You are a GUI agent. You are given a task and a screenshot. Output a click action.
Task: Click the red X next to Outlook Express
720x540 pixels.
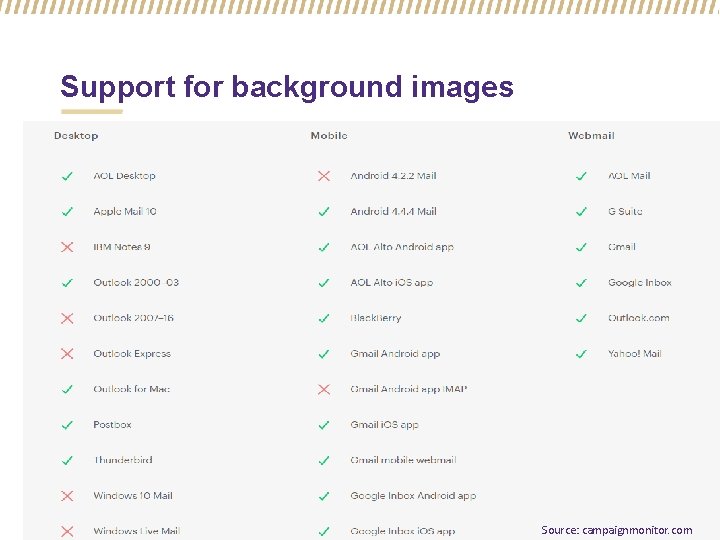67,354
